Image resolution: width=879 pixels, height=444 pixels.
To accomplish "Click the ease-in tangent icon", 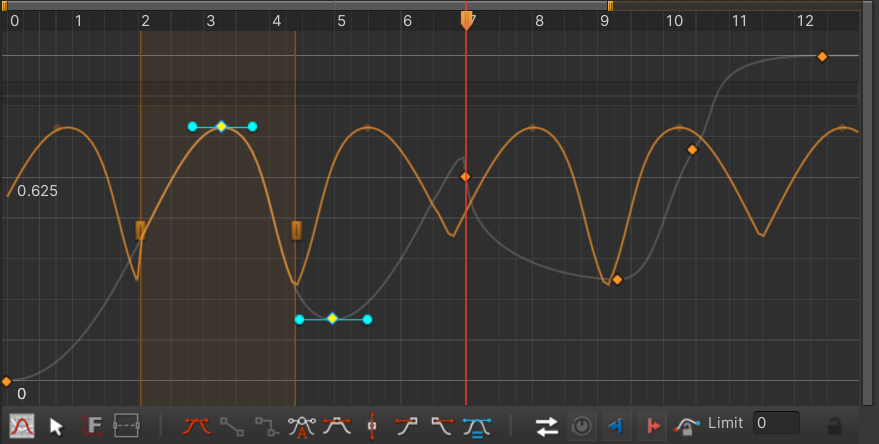I will [406, 426].
